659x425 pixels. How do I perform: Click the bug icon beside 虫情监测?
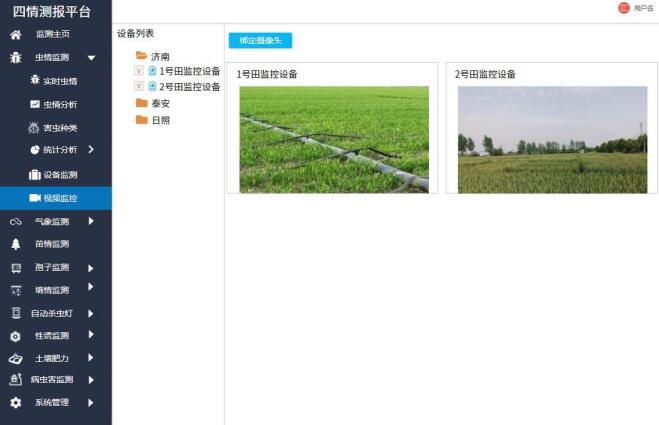coord(15,58)
